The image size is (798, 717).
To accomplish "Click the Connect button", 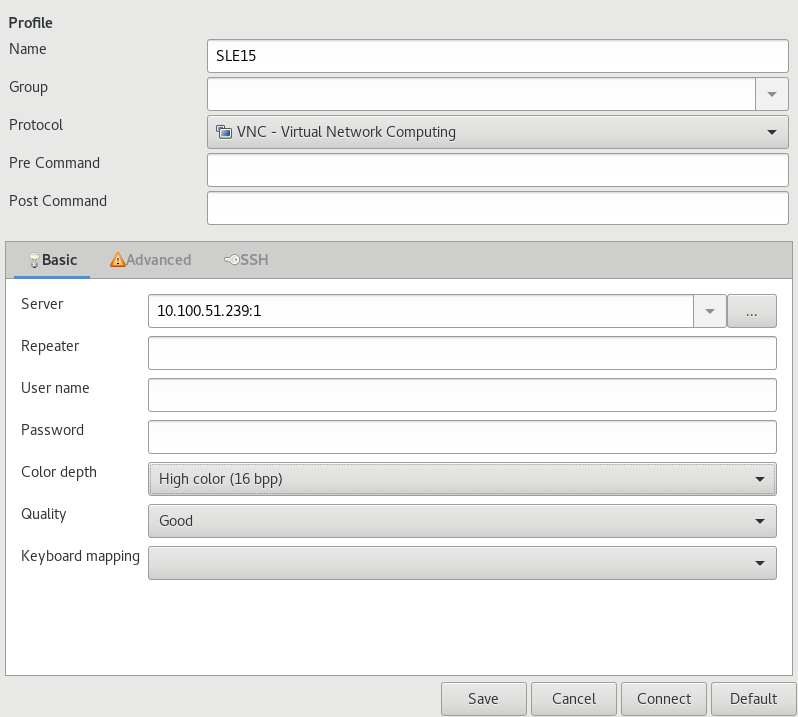I will [x=664, y=699].
